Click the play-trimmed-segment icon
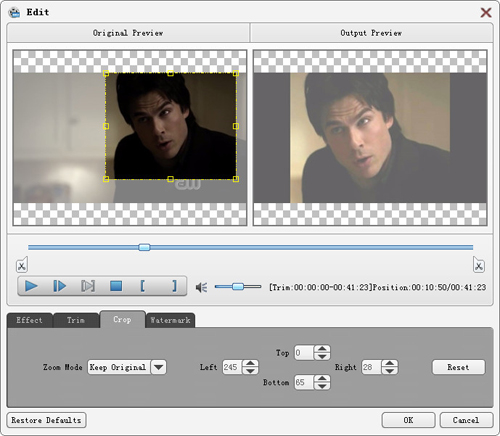The image size is (500, 436). [88, 286]
